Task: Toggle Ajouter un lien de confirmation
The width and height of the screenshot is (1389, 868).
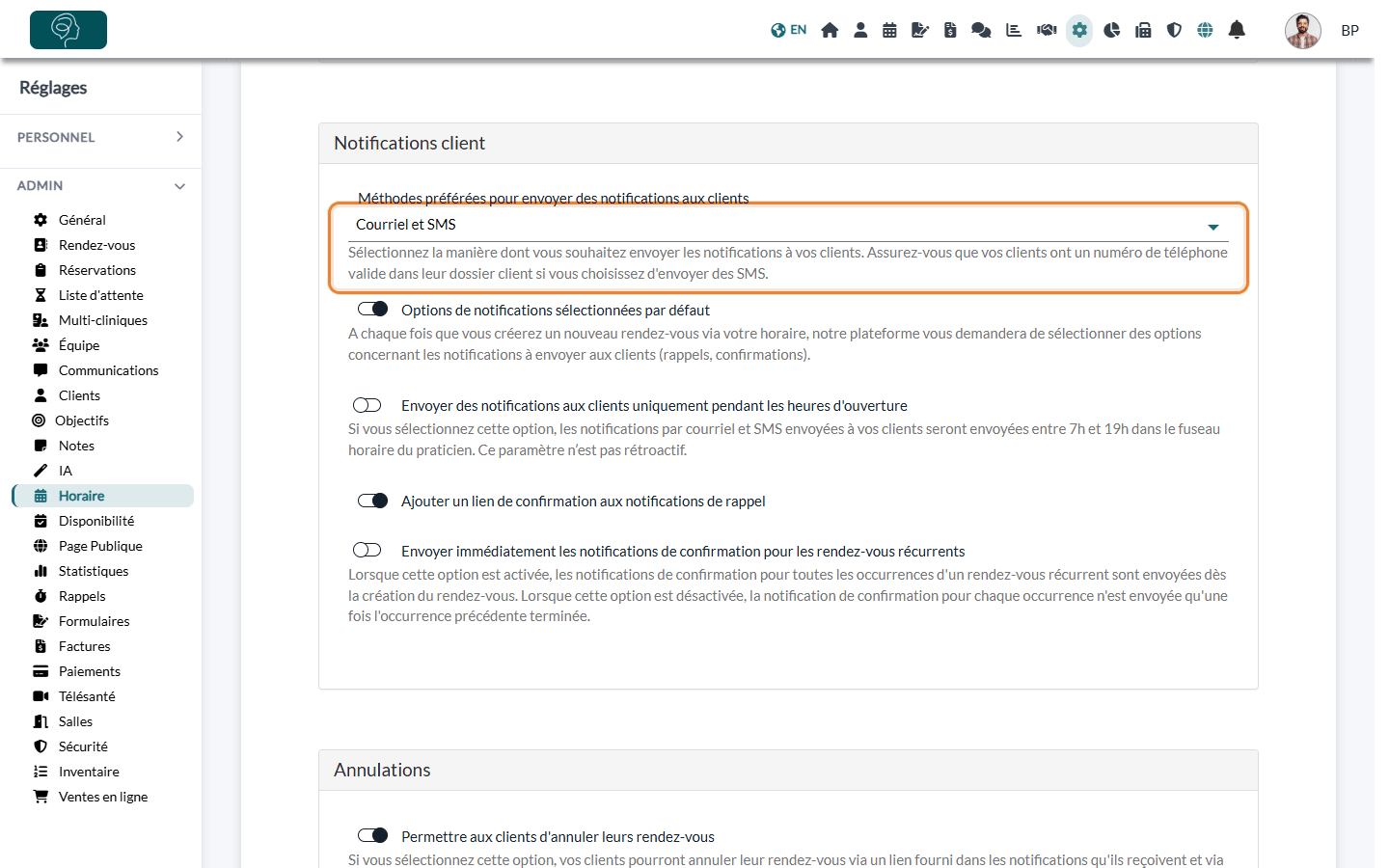Action: coord(372,501)
